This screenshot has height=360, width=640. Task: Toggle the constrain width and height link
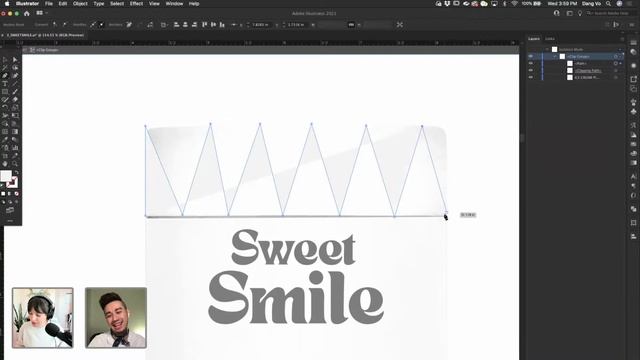[351, 25]
